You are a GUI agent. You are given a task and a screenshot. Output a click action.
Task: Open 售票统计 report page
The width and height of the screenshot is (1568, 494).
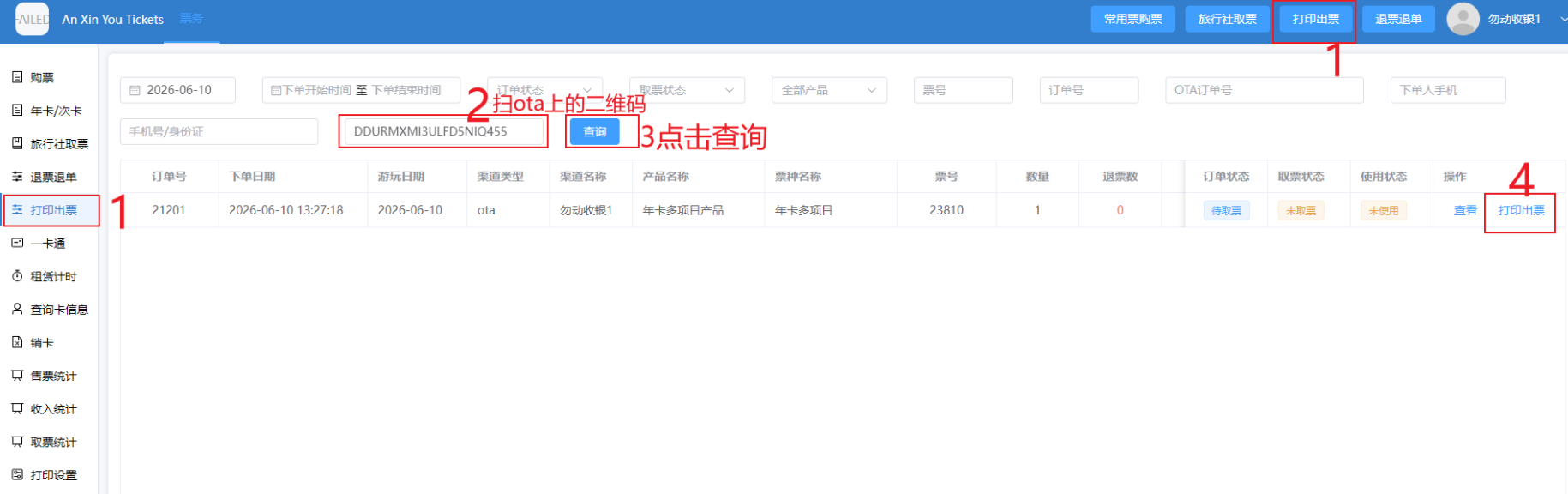coord(49,376)
